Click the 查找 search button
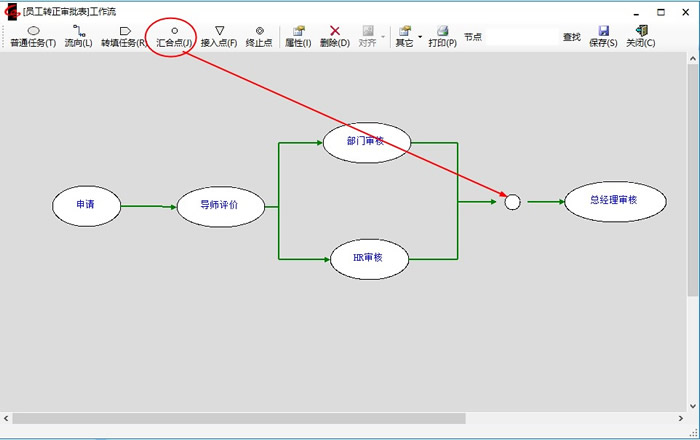The width and height of the screenshot is (700, 440). click(x=571, y=37)
